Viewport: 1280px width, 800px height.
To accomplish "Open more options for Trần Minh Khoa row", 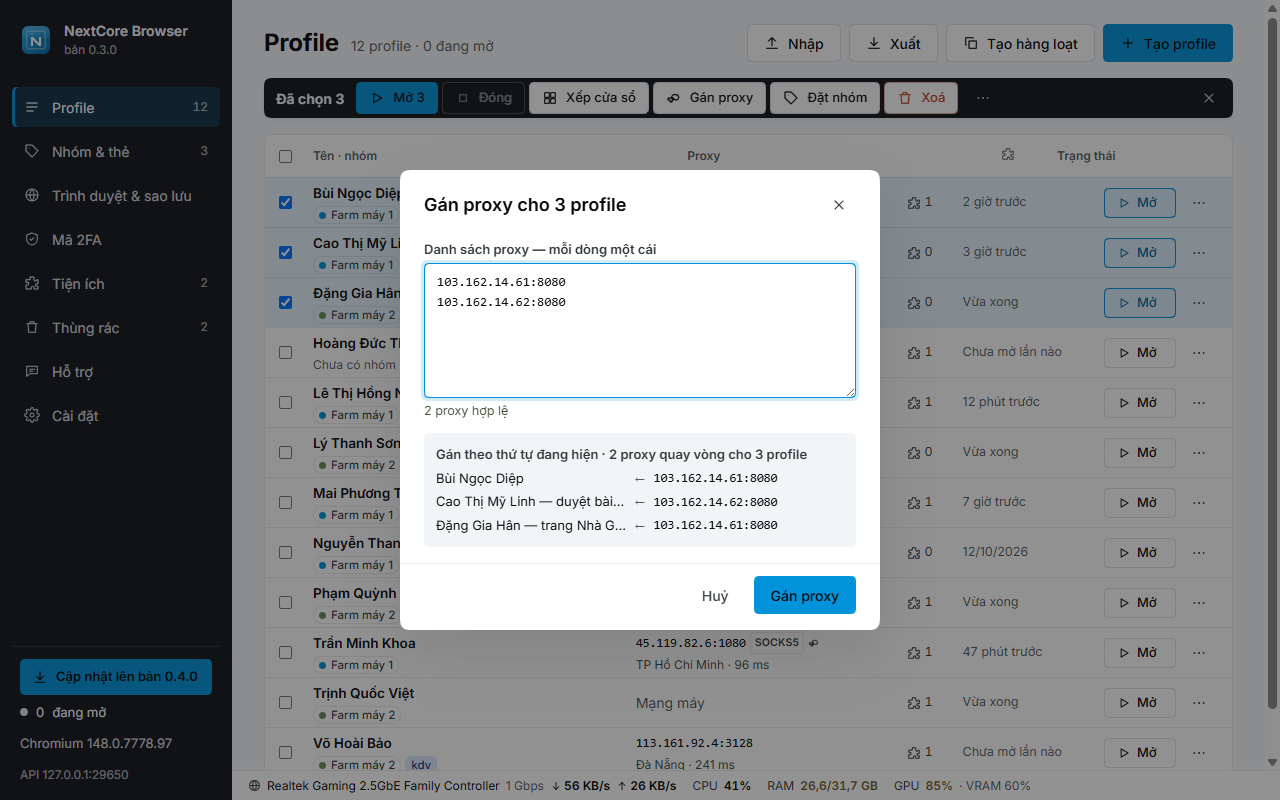I will (1199, 652).
